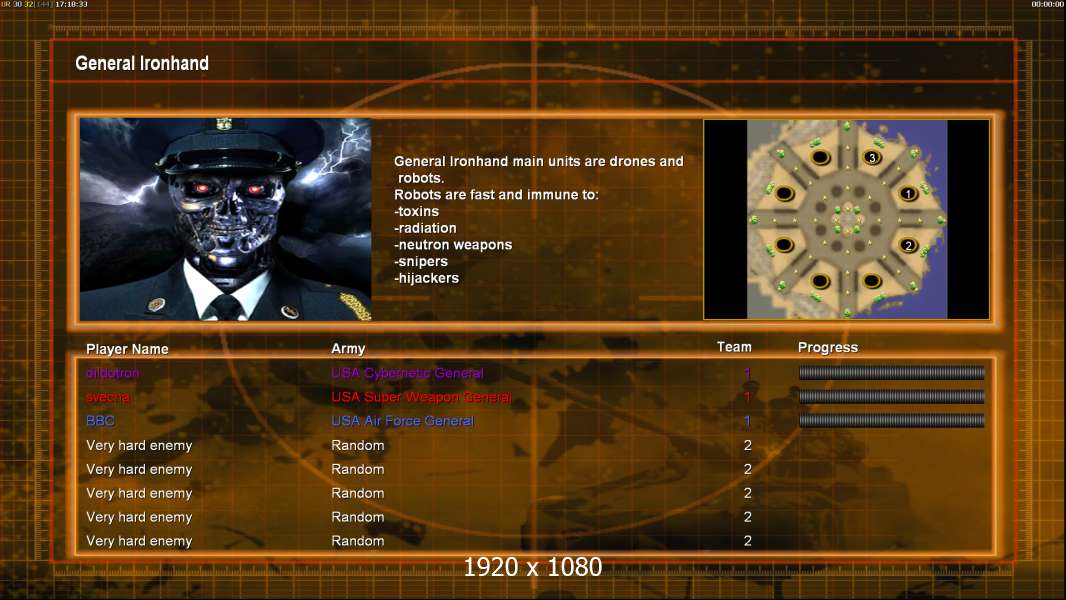1066x600 pixels.
Task: Select the 'Progress' column header
Action: 827,347
